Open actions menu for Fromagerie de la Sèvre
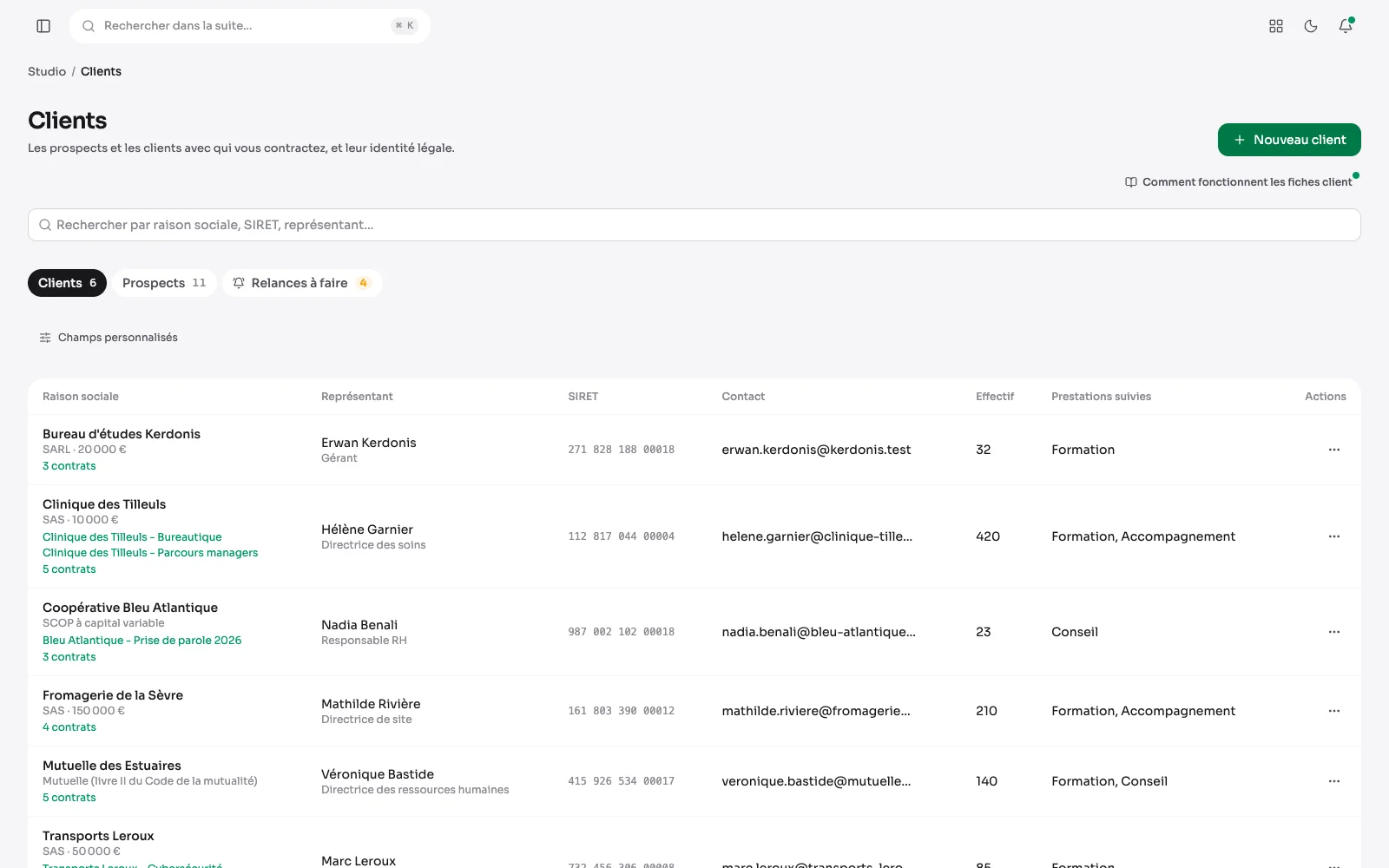Image resolution: width=1389 pixels, height=868 pixels. click(x=1334, y=711)
